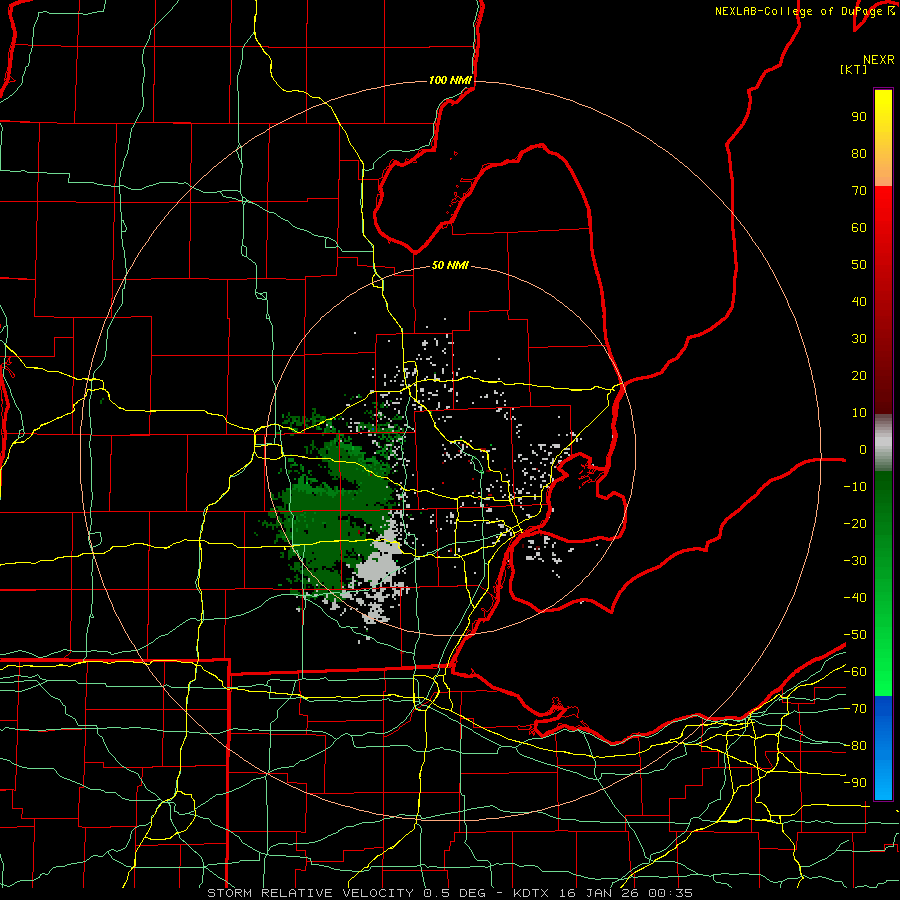Click the -30 scale value
The width and height of the screenshot is (900, 900).
855,561
